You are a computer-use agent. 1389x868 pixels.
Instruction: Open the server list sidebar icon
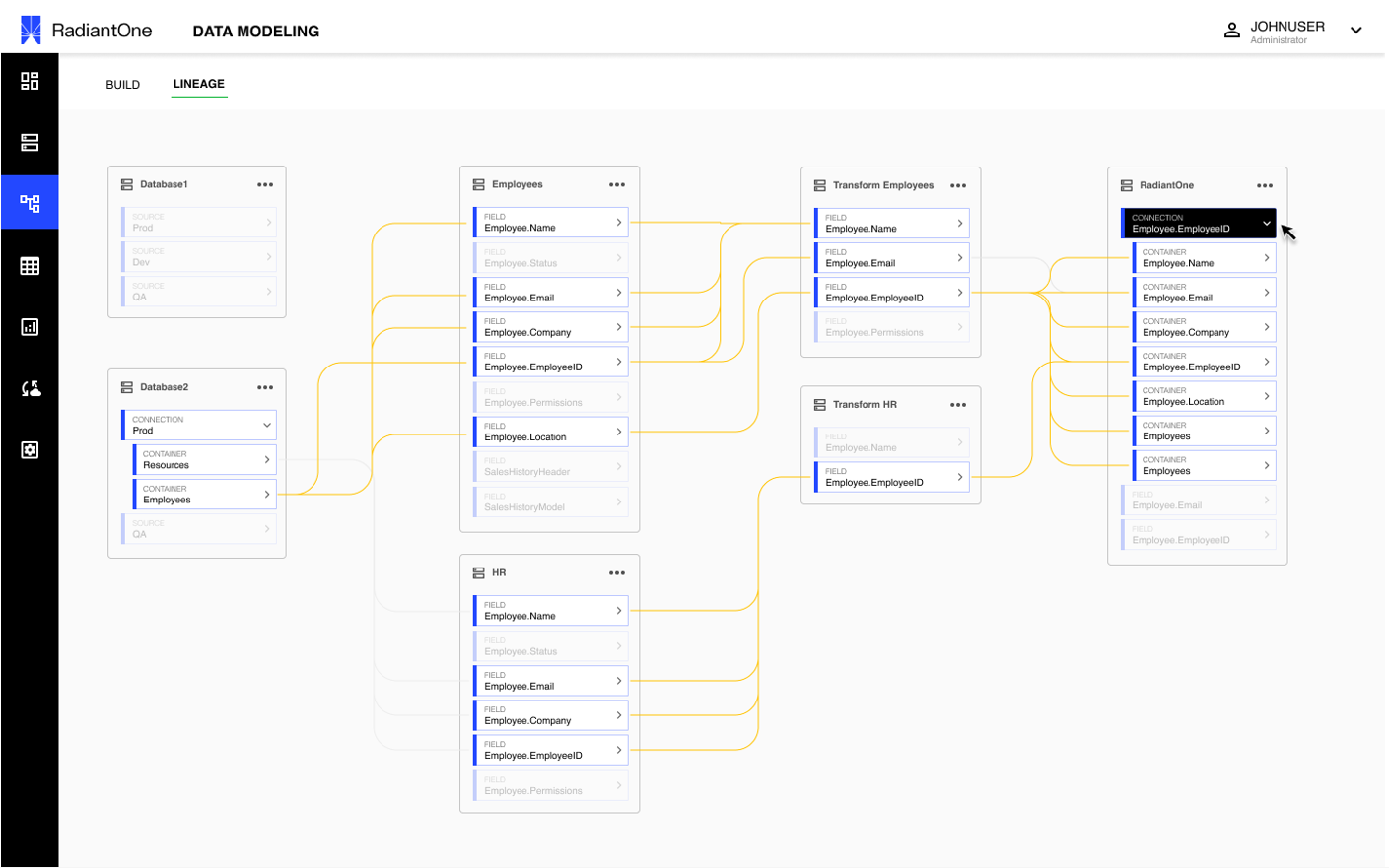30,143
